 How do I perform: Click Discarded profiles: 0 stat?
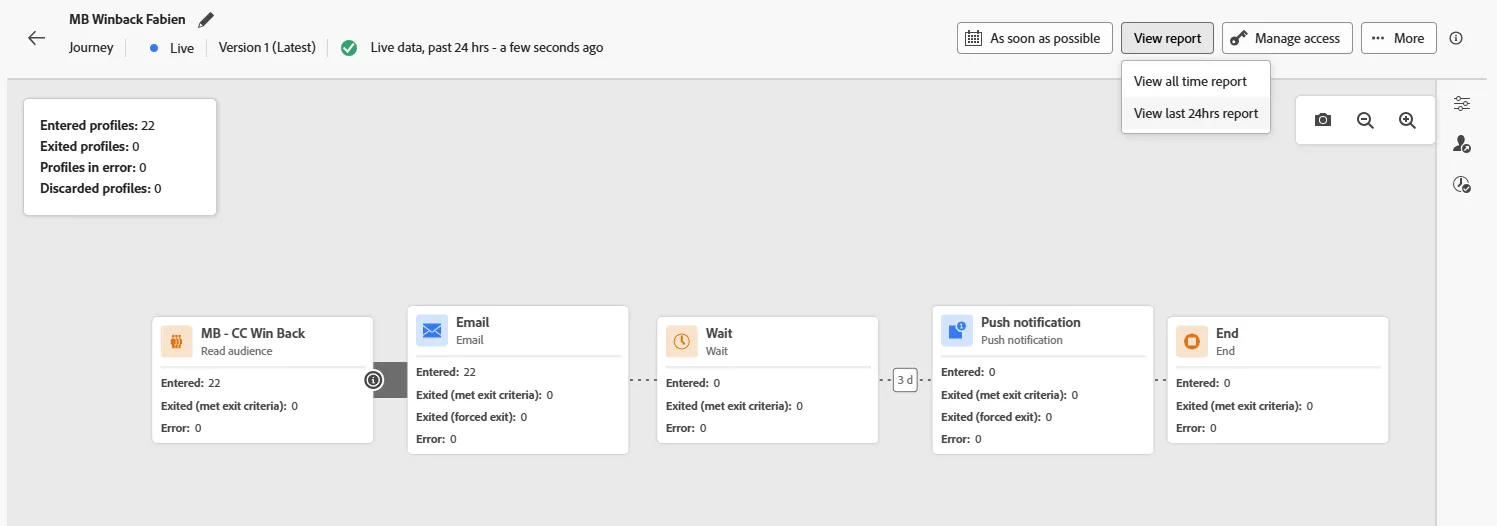coord(100,188)
